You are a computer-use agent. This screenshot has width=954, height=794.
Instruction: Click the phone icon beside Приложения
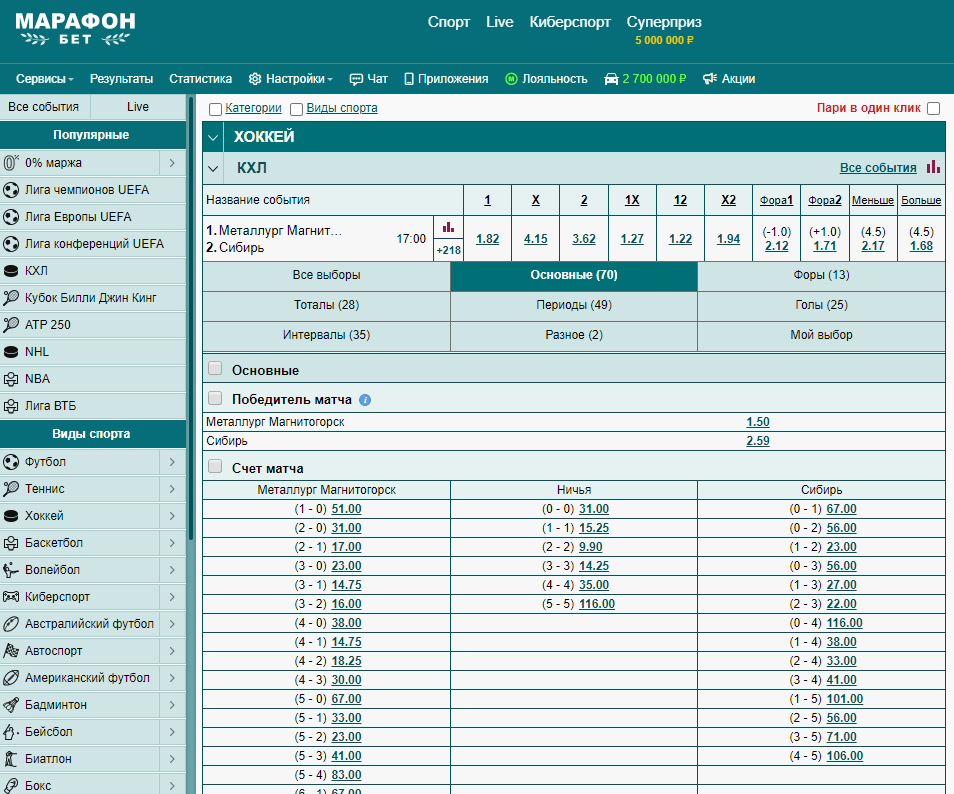coord(409,79)
